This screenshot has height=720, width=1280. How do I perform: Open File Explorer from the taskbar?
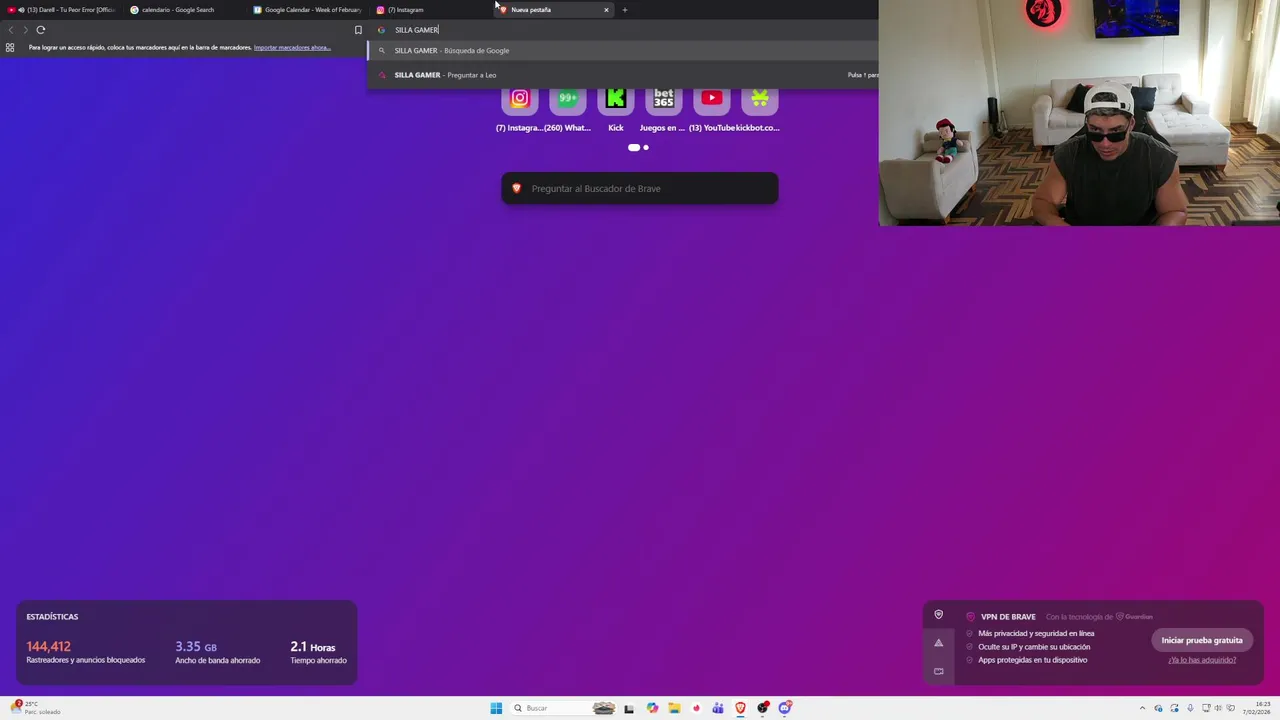click(674, 708)
